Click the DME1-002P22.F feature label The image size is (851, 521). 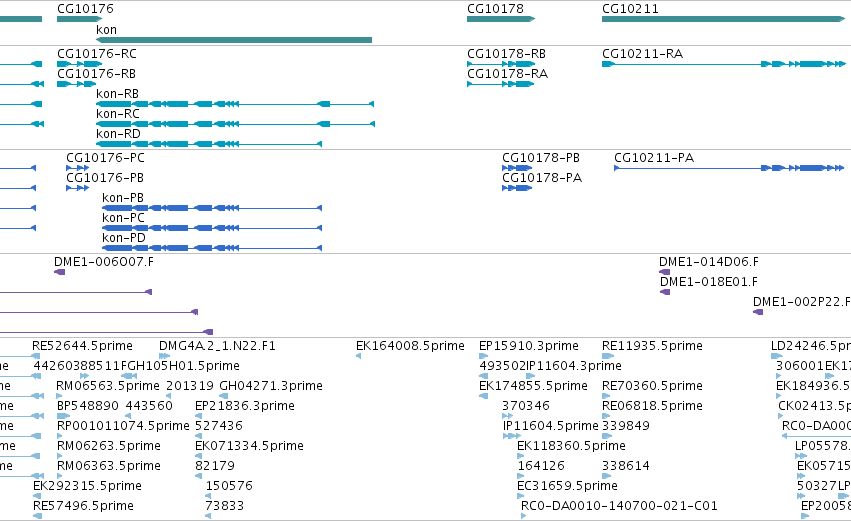coord(802,302)
